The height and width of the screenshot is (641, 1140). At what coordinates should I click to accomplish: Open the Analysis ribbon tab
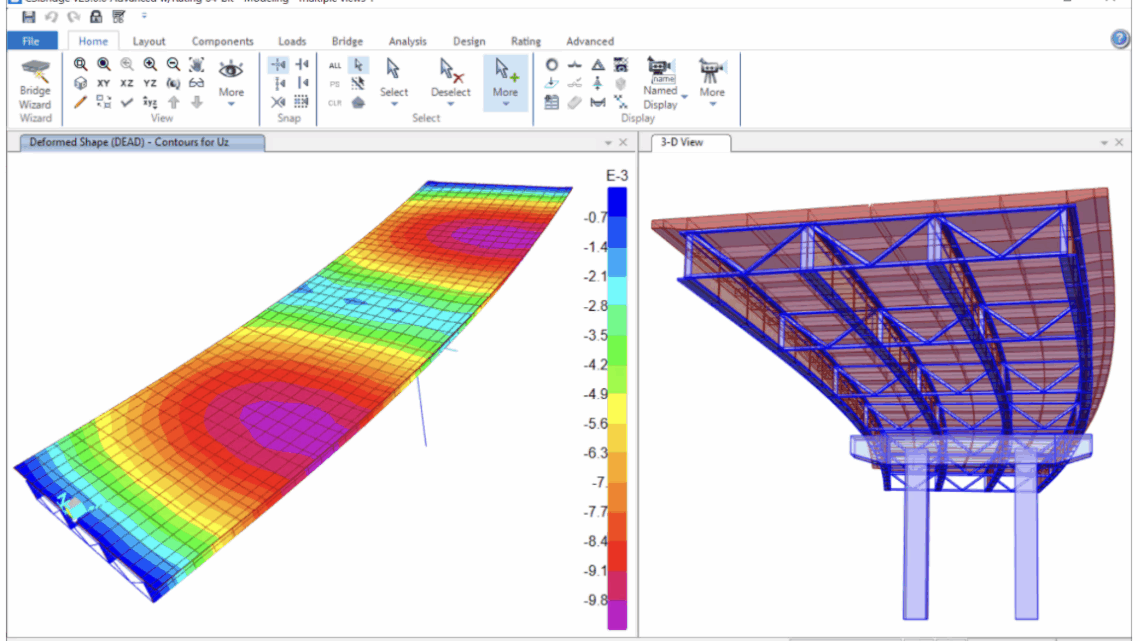[x=407, y=41]
